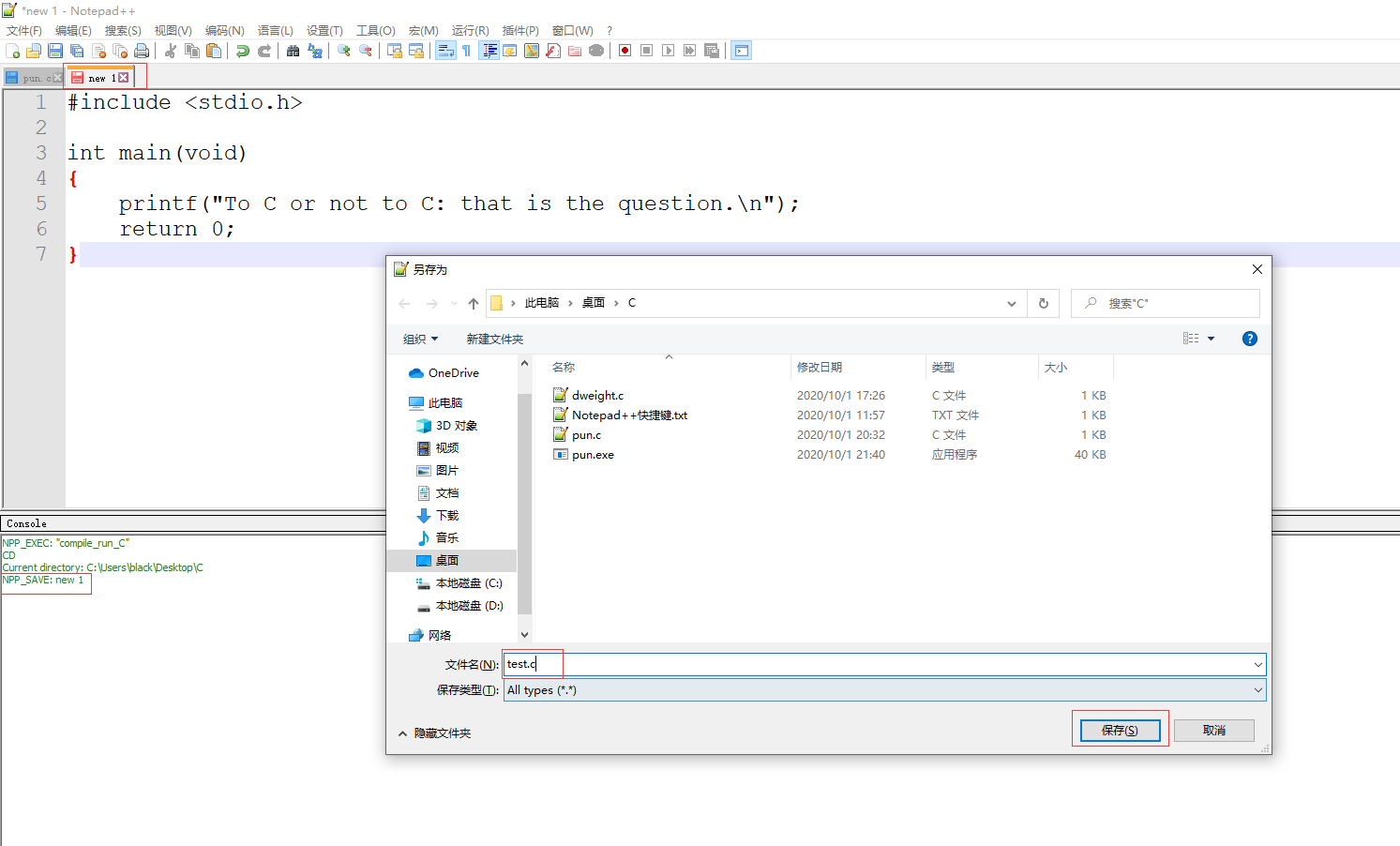1400x846 pixels.
Task: Expand the file name combo box arrow
Action: (x=1259, y=664)
